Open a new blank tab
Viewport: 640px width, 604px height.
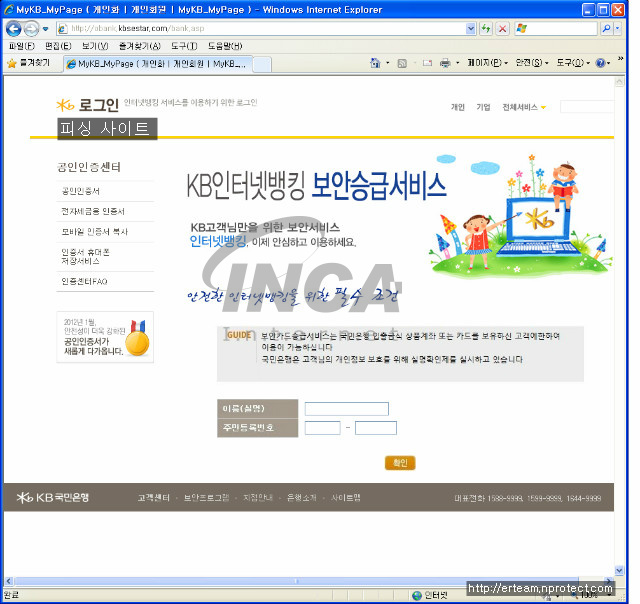262,64
